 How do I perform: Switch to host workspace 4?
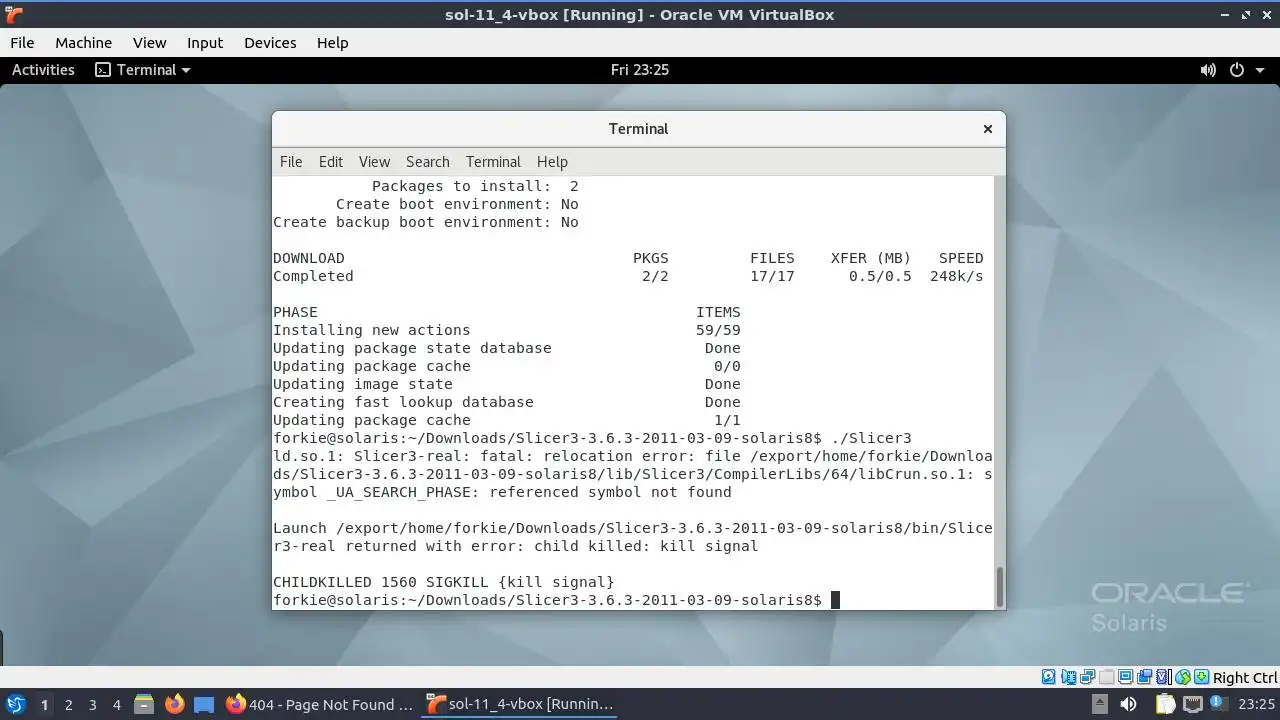pyautogui.click(x=116, y=705)
